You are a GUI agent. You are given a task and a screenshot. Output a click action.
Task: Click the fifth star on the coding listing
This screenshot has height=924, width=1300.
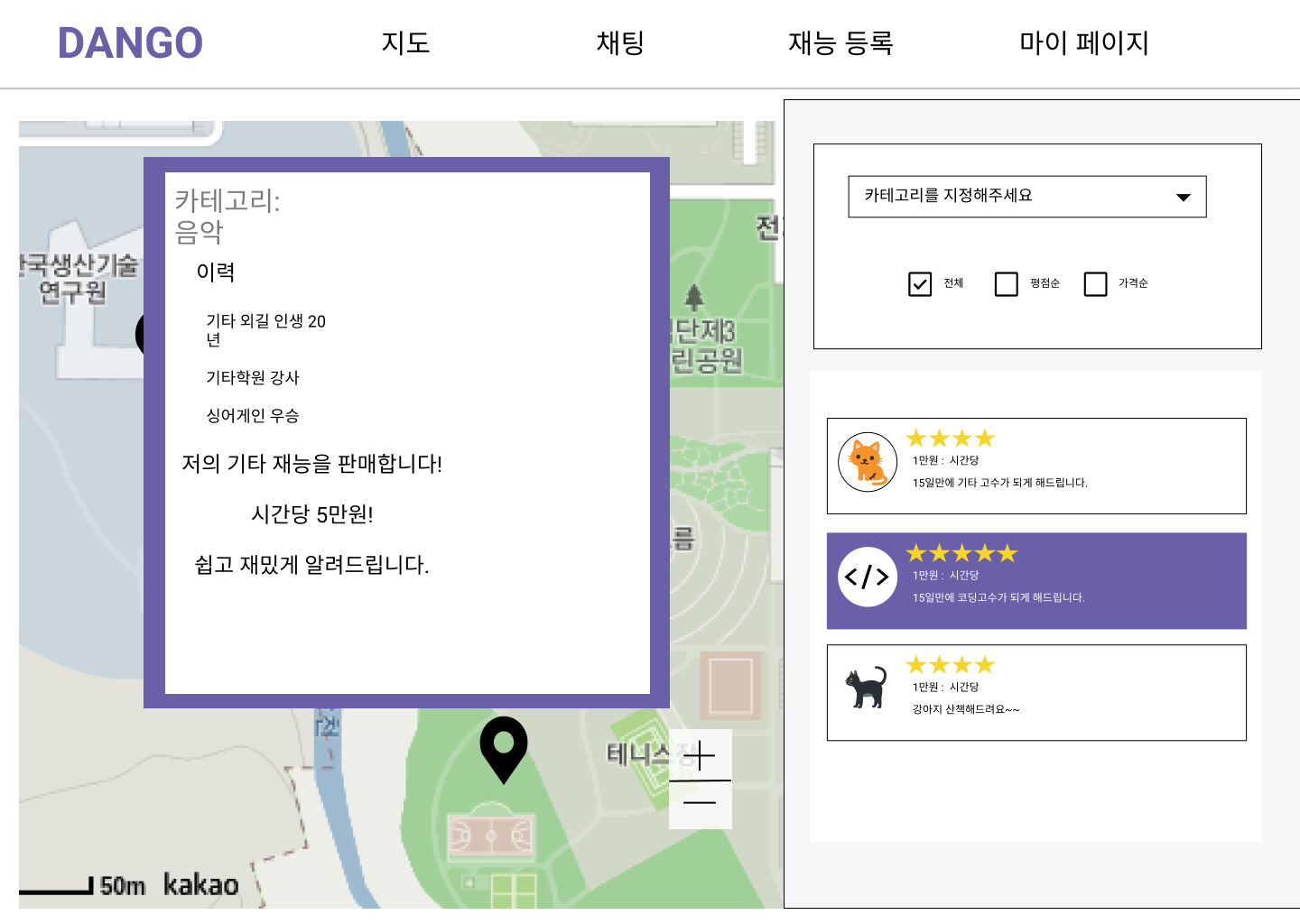pyautogui.click(x=1008, y=552)
